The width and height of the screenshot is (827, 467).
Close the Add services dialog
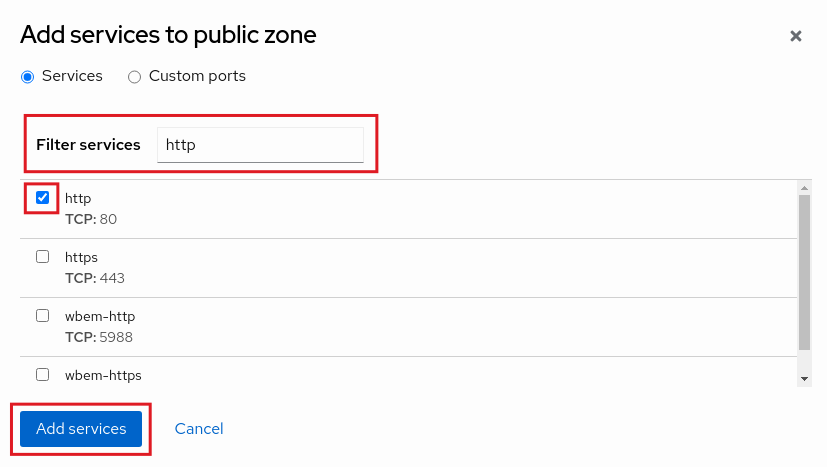[x=796, y=36]
